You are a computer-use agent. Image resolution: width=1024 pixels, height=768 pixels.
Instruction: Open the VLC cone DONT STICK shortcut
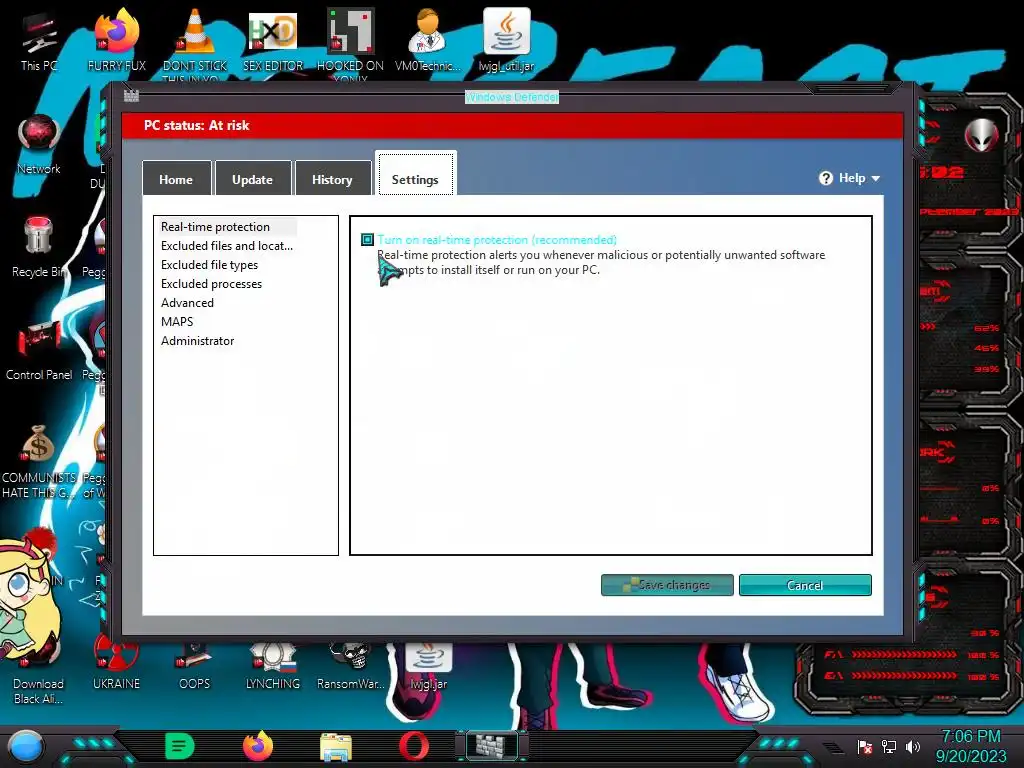pyautogui.click(x=195, y=40)
